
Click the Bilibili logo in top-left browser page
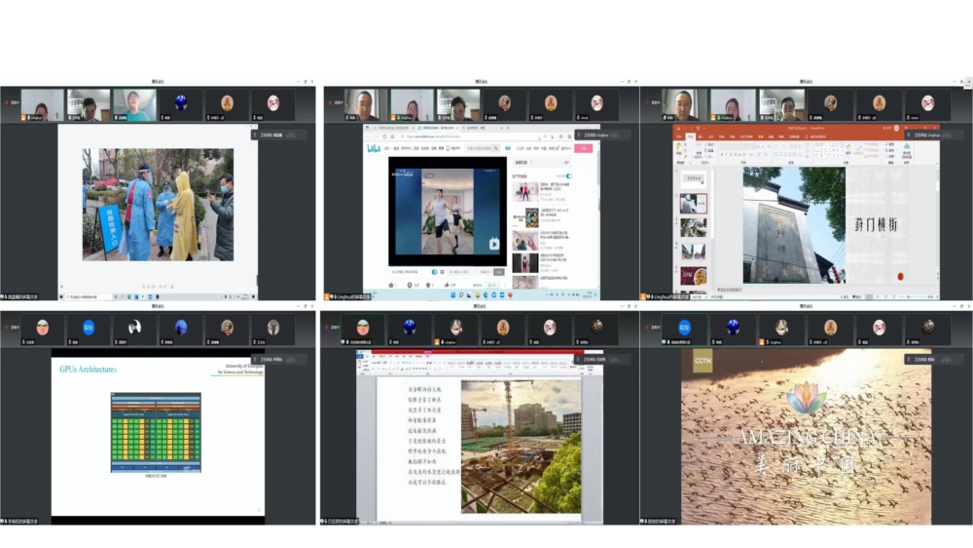click(374, 148)
